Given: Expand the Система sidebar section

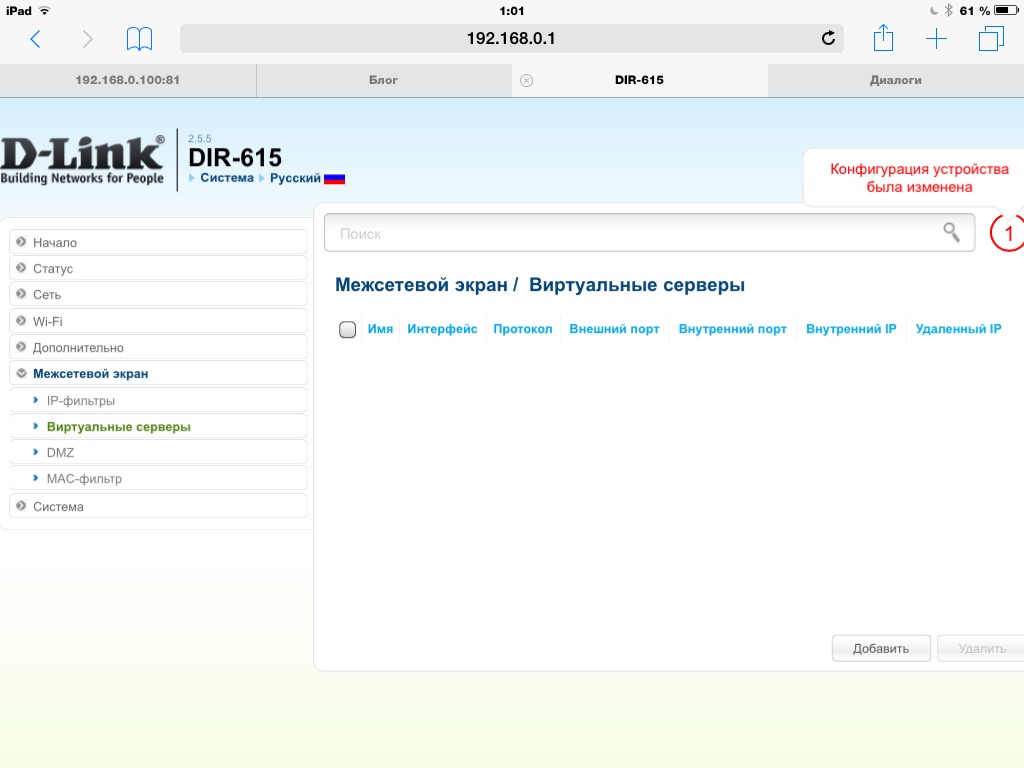Looking at the screenshot, I should (x=158, y=506).
